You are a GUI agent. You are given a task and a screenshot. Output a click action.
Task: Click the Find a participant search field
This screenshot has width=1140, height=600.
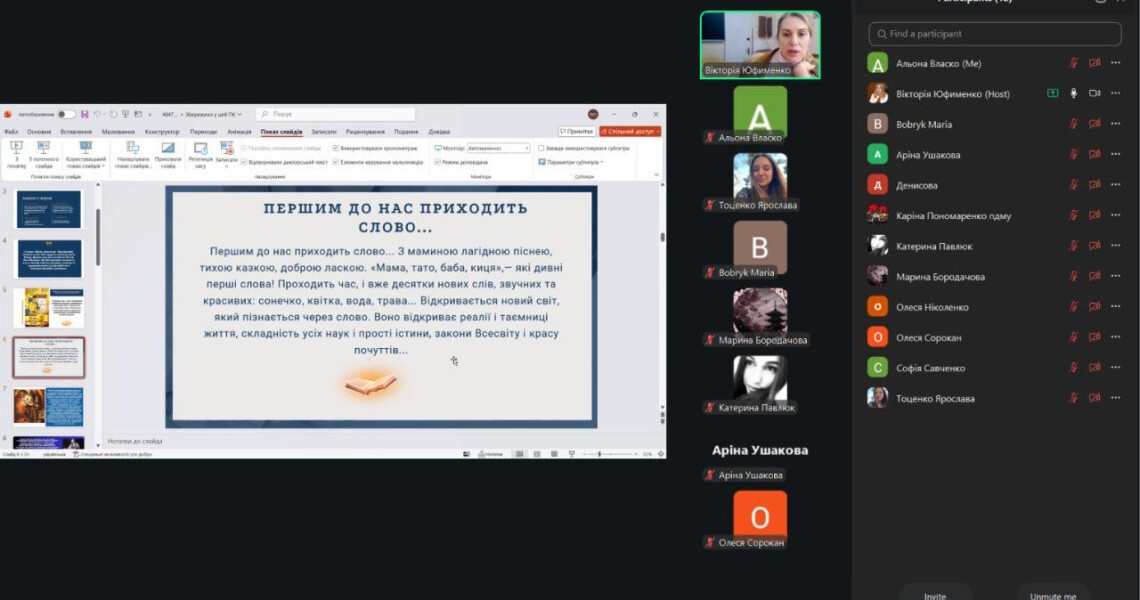pyautogui.click(x=995, y=33)
